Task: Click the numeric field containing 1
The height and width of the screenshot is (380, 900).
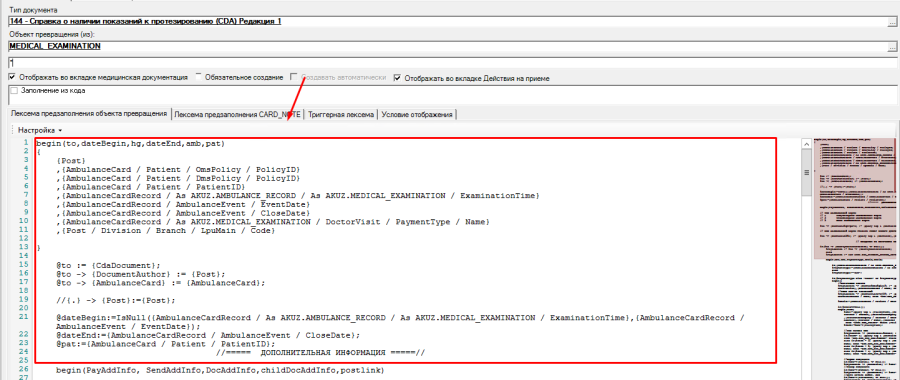Action: click(x=453, y=63)
